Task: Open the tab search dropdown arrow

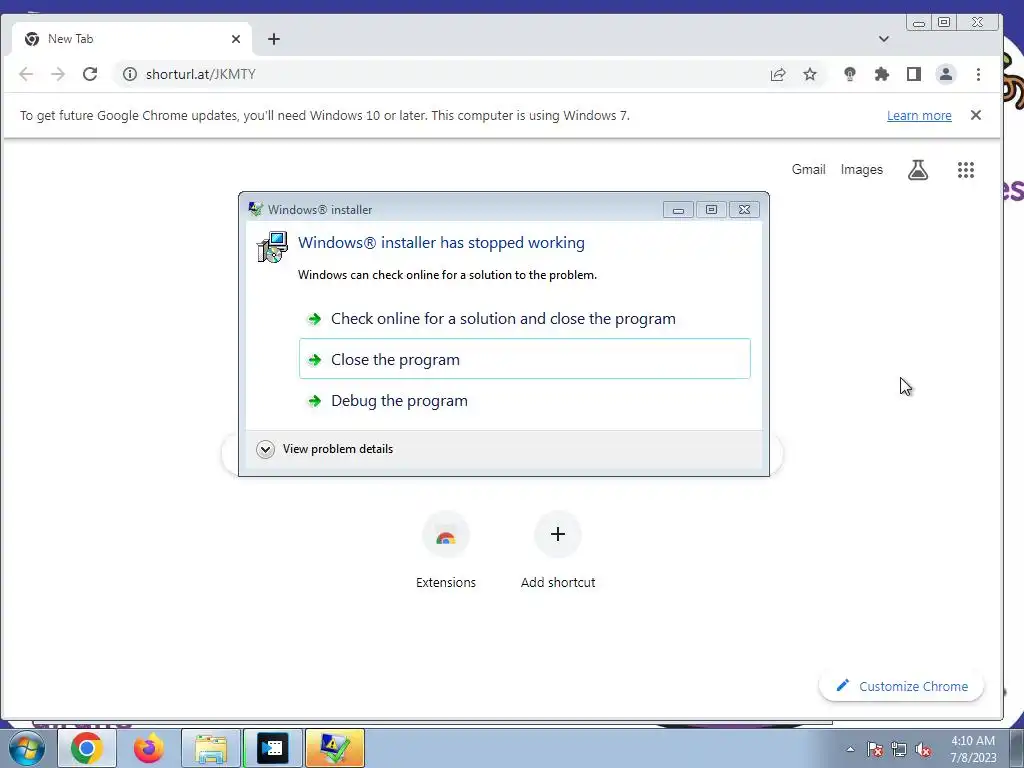Action: (x=884, y=39)
